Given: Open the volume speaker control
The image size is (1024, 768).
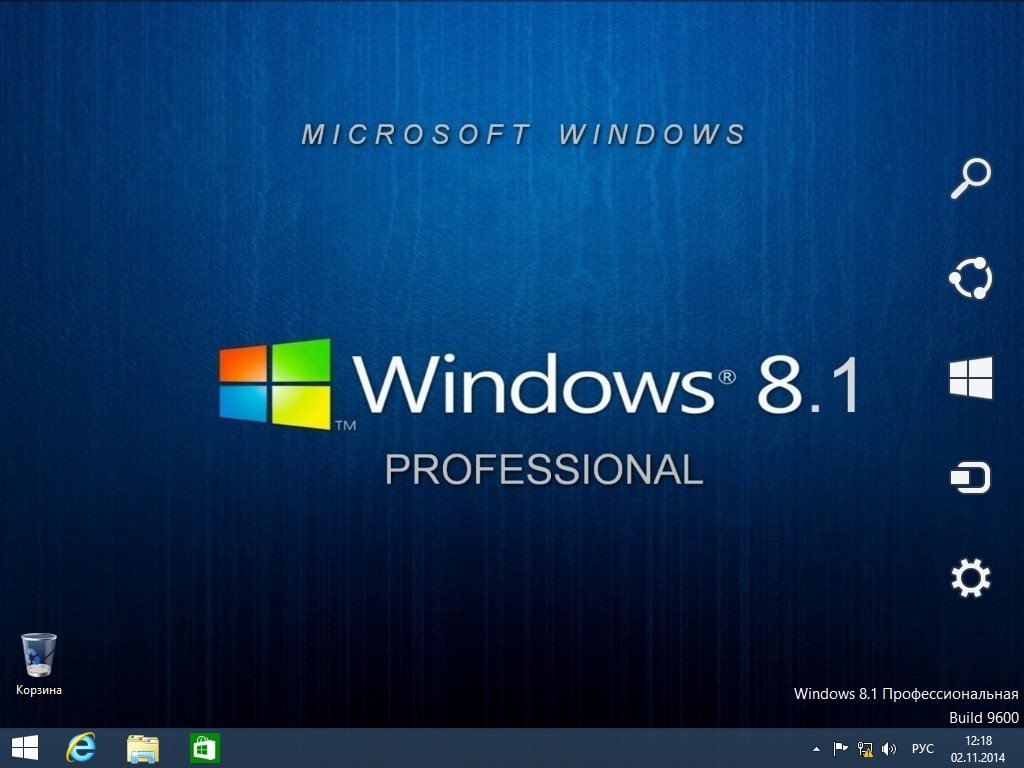Looking at the screenshot, I should point(889,748).
